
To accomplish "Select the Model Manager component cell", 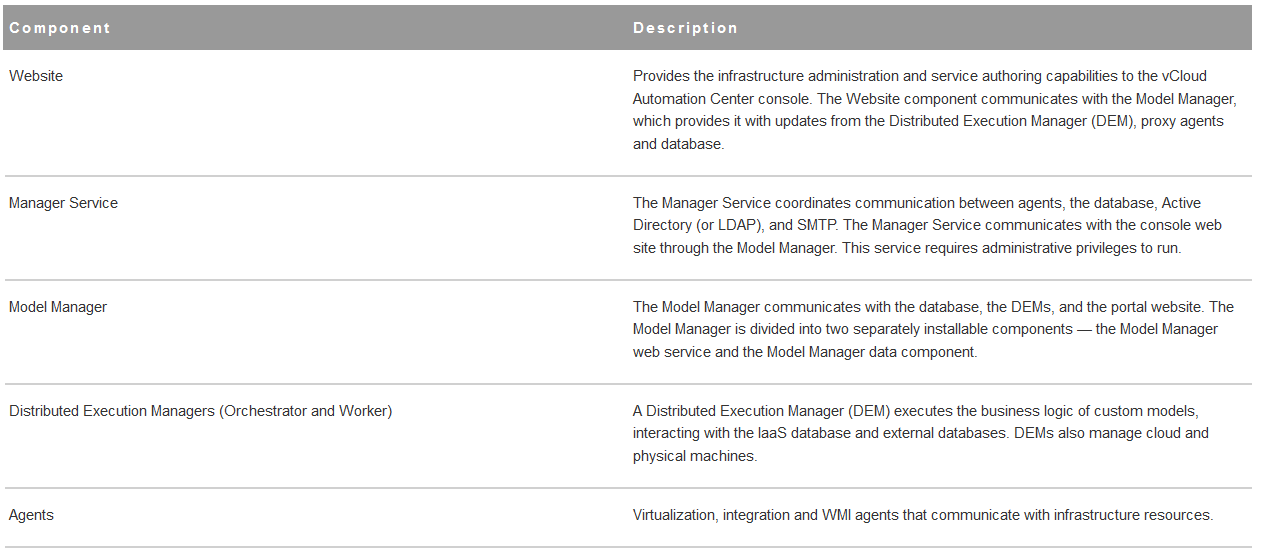I will pyautogui.click(x=58, y=307).
